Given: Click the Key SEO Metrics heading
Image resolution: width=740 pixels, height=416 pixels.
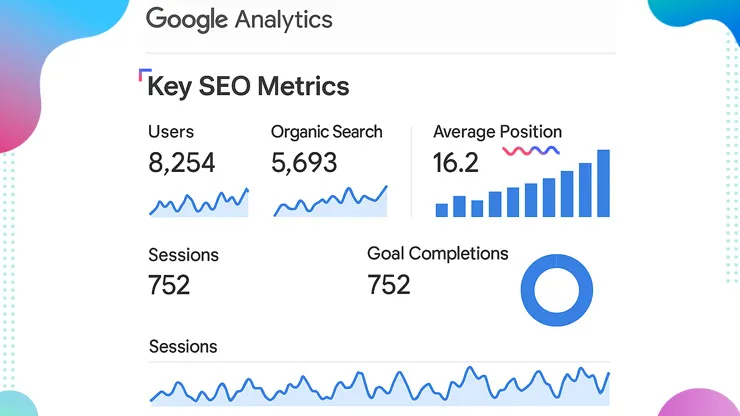Looking at the screenshot, I should [248, 86].
